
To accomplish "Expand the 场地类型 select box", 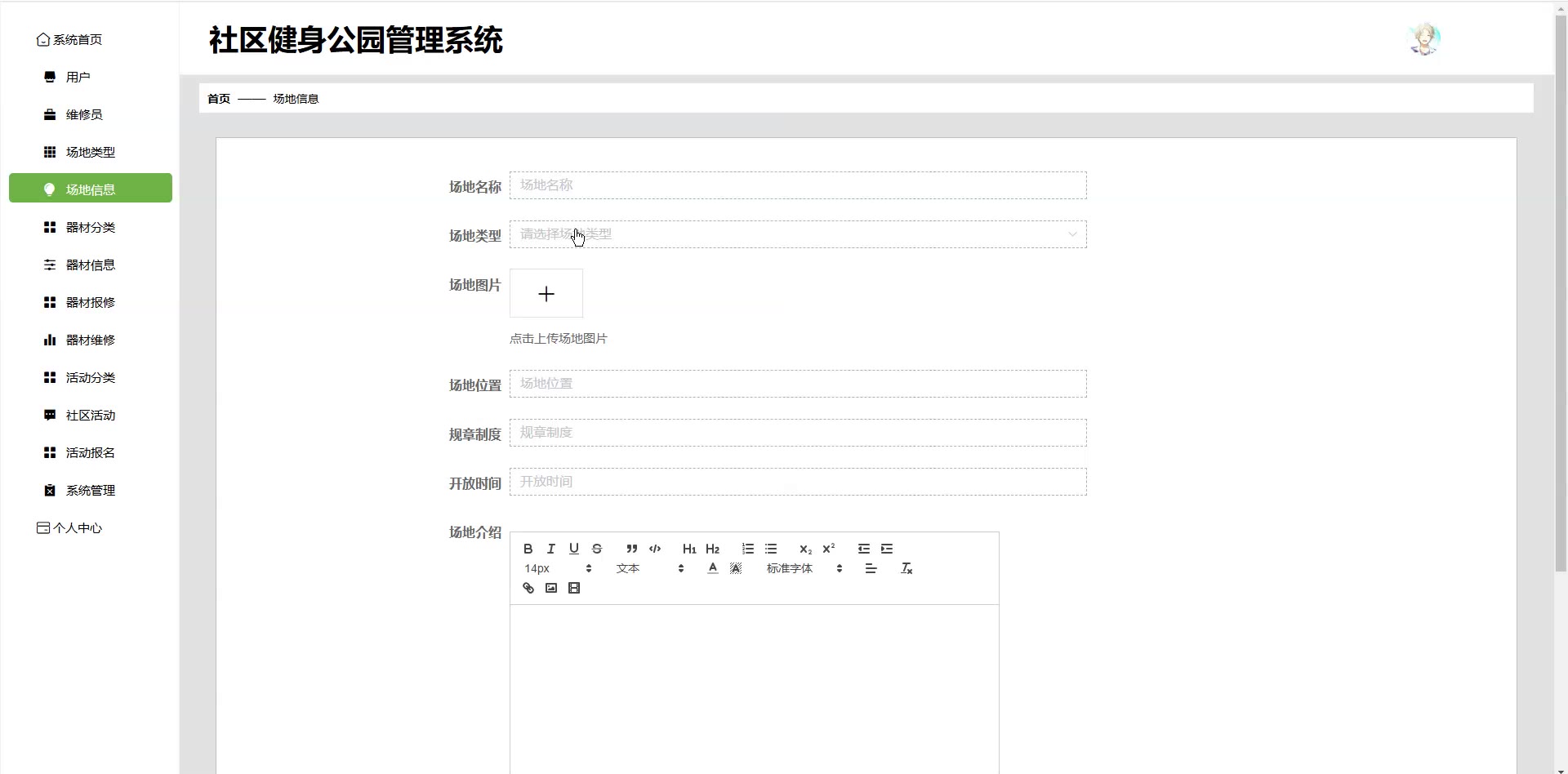I will tap(798, 234).
